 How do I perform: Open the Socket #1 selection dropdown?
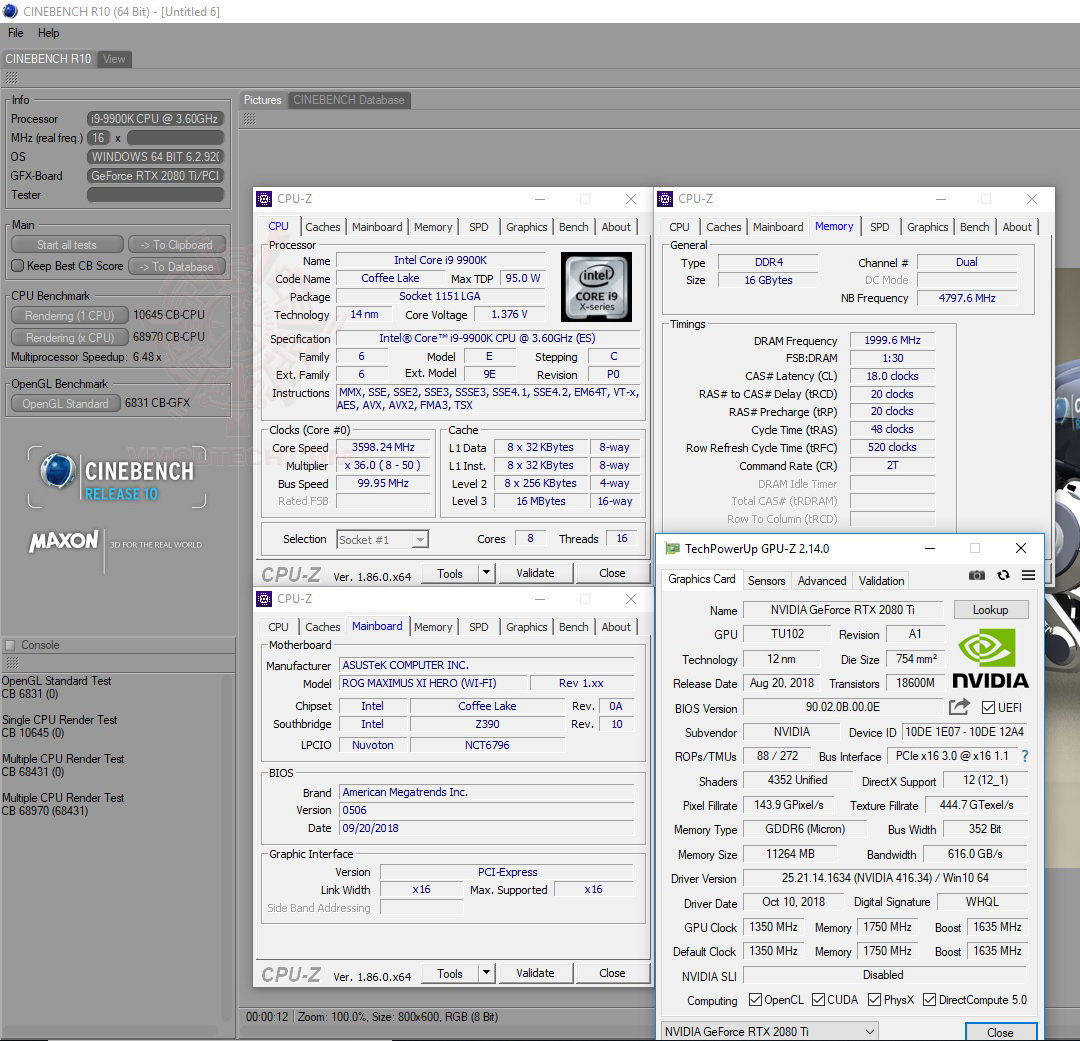[420, 540]
